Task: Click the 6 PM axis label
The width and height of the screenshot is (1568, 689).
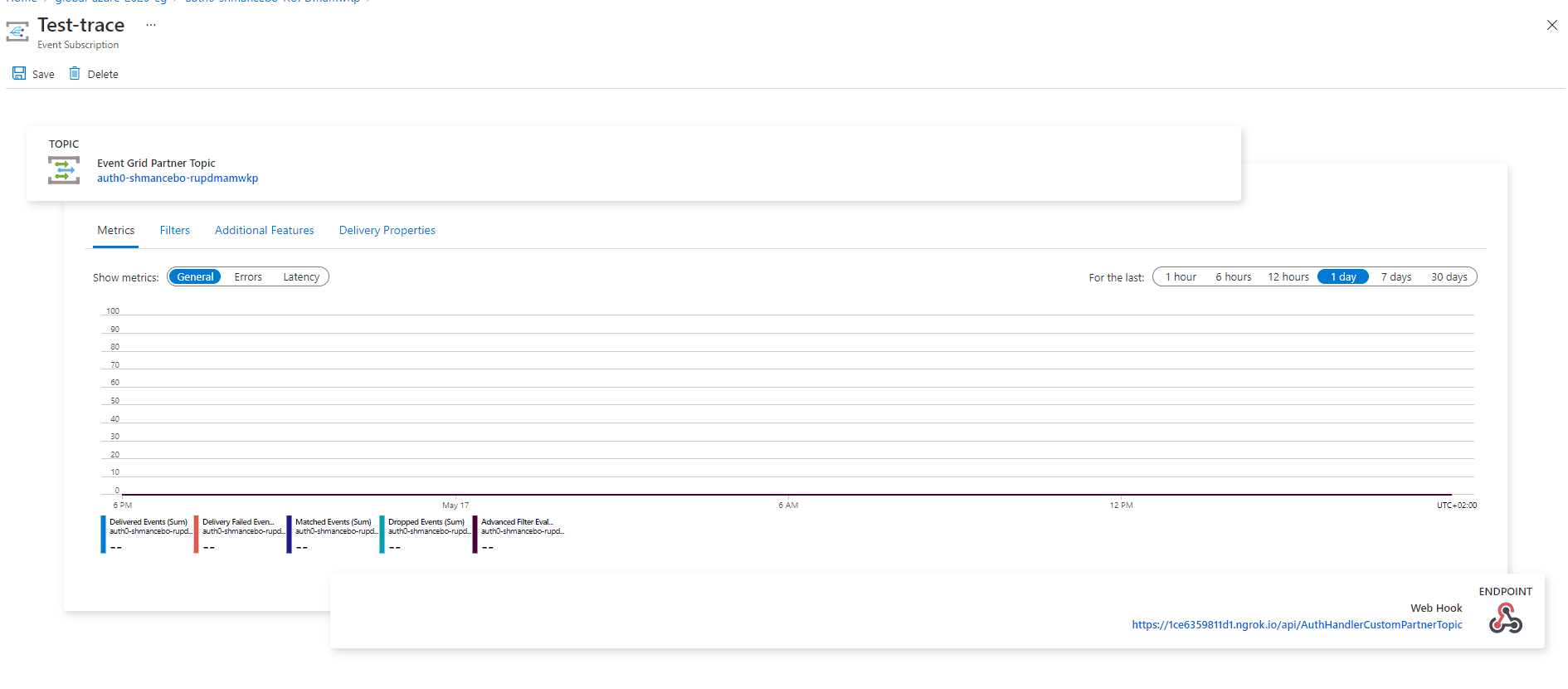Action: pyautogui.click(x=123, y=505)
